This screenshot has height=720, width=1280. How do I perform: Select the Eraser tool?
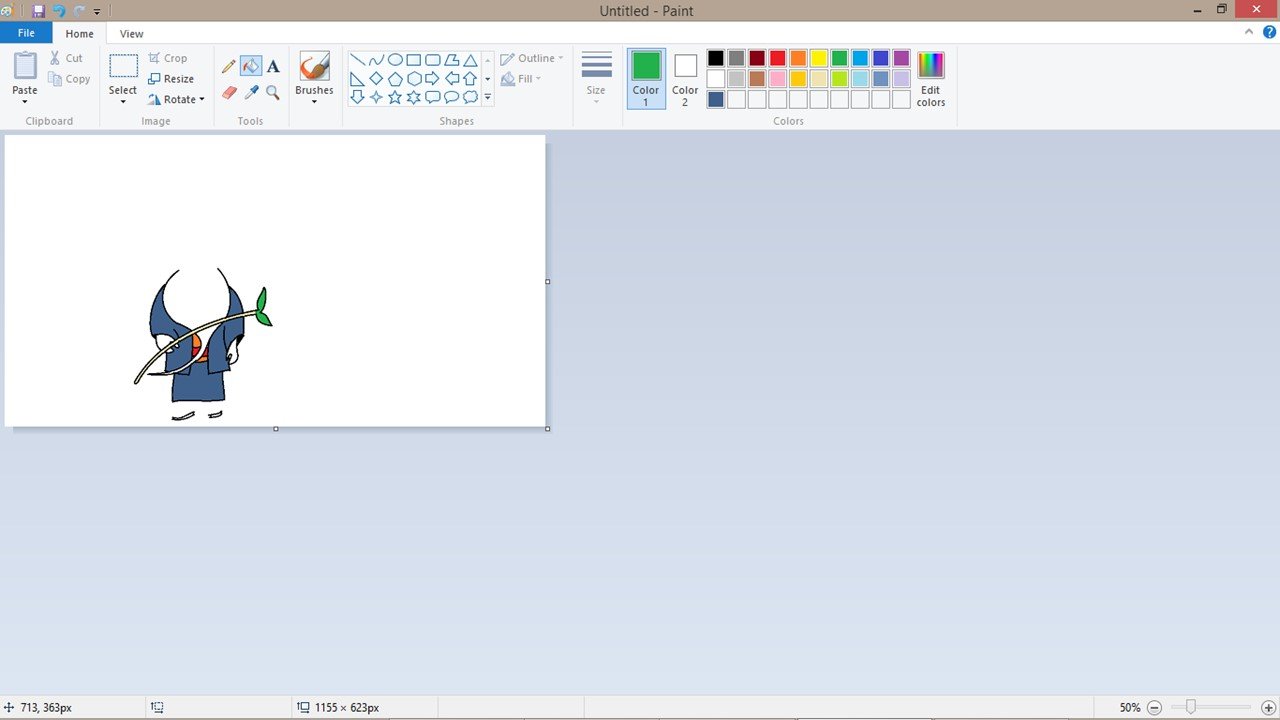click(229, 92)
